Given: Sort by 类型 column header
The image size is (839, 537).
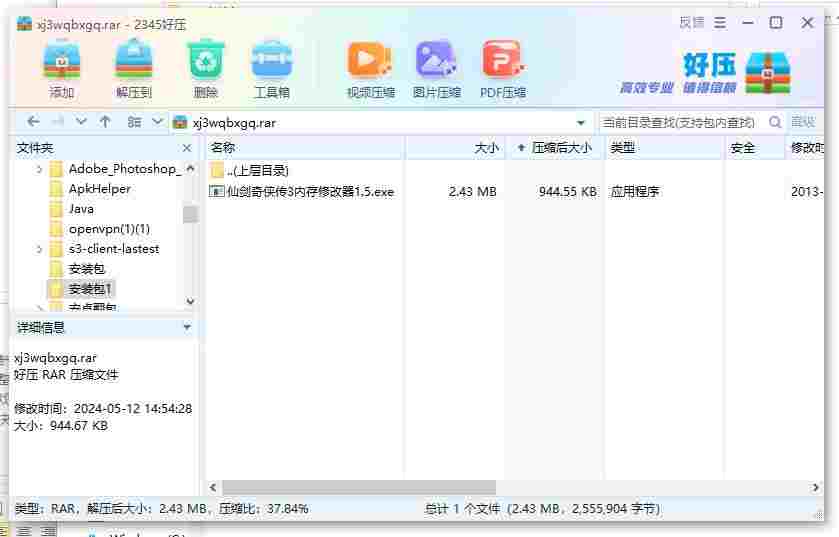Looking at the screenshot, I should (665, 148).
